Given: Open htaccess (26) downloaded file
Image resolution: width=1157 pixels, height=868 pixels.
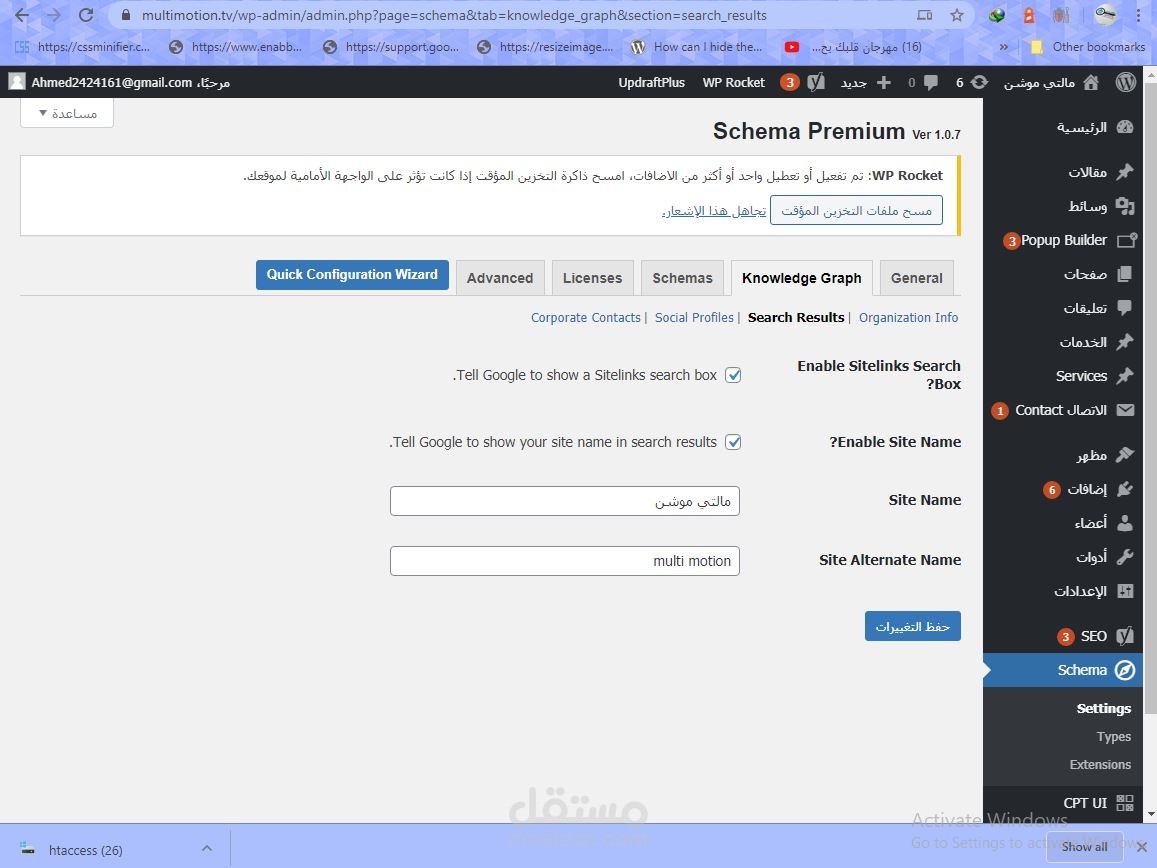Looking at the screenshot, I should (x=86, y=850).
